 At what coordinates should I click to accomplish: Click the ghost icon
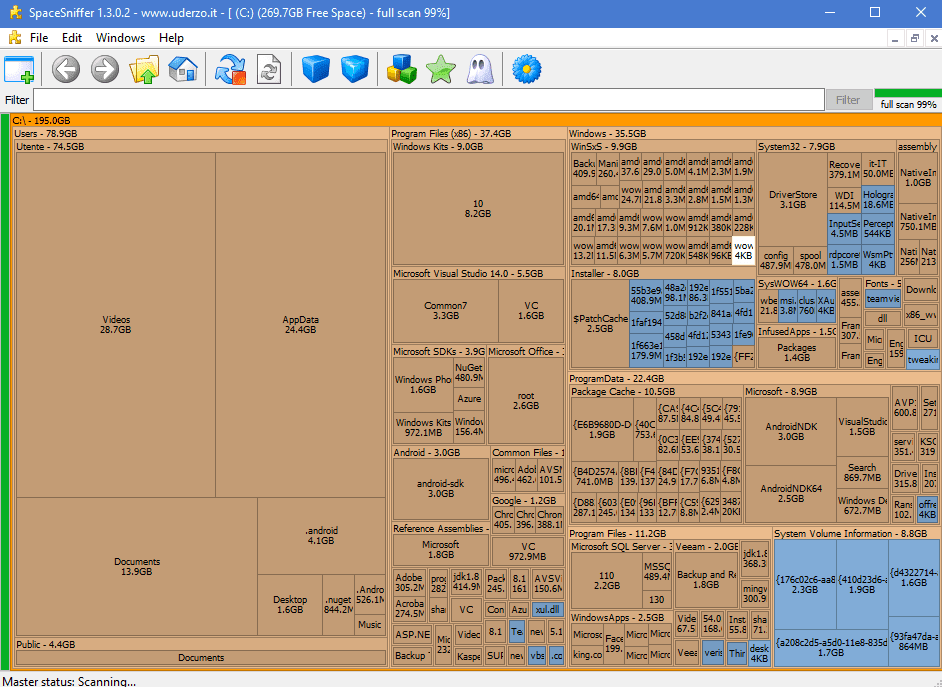(479, 69)
